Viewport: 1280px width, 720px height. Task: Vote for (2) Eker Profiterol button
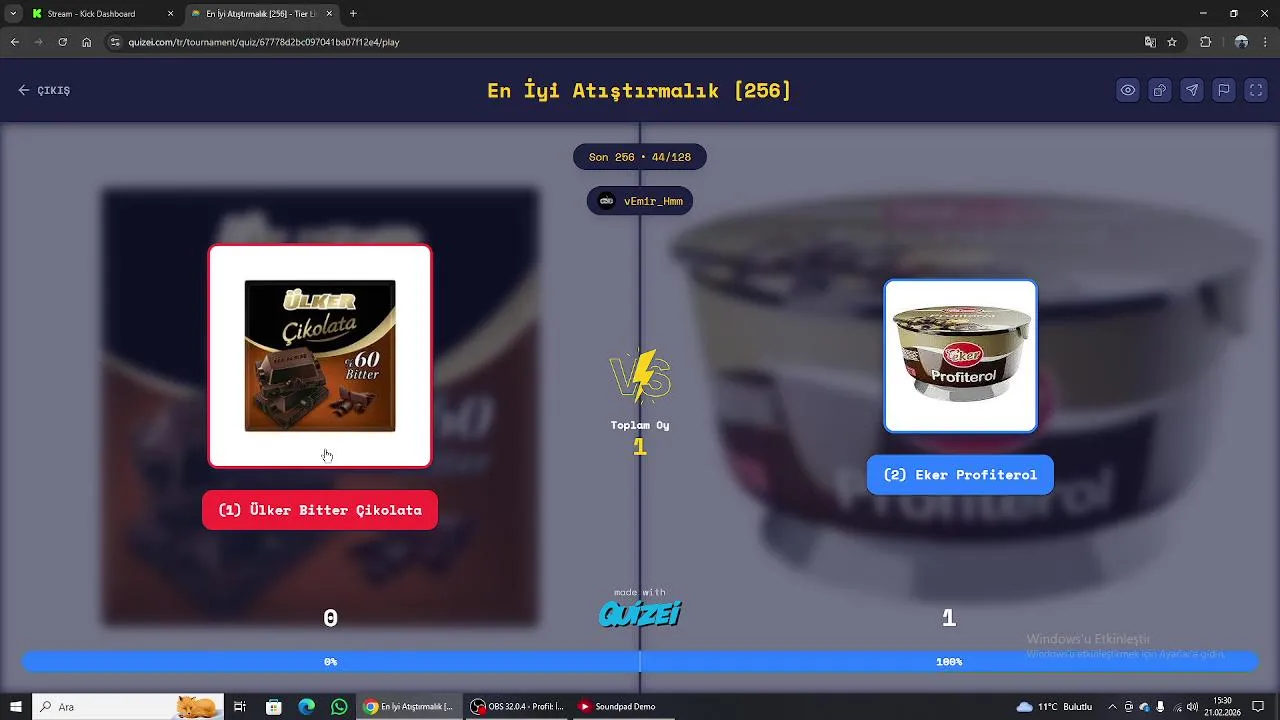pyautogui.click(x=960, y=475)
